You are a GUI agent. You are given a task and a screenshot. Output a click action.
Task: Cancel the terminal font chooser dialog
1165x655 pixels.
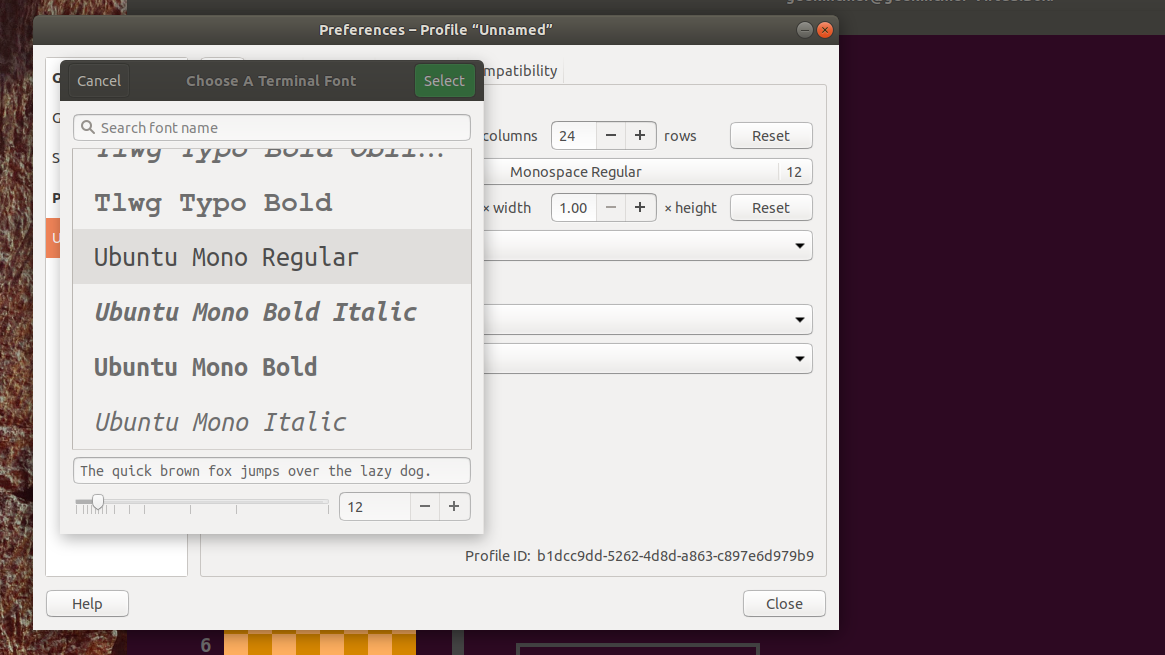click(97, 80)
